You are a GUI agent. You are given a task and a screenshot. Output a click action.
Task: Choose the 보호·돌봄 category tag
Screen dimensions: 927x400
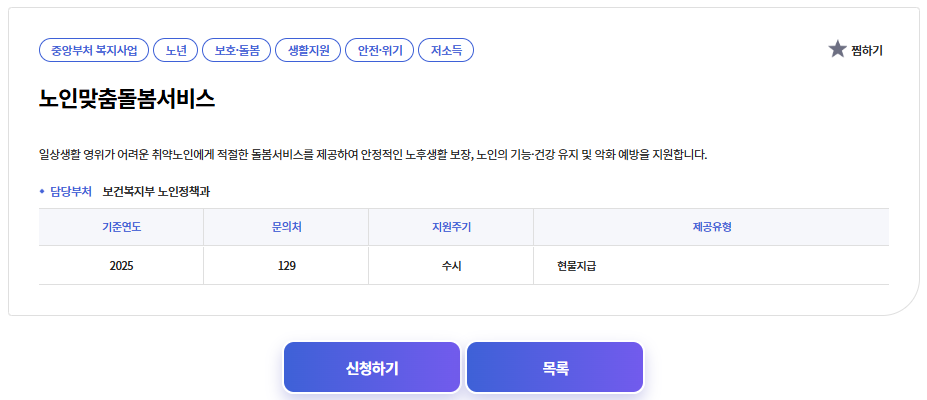coord(236,50)
